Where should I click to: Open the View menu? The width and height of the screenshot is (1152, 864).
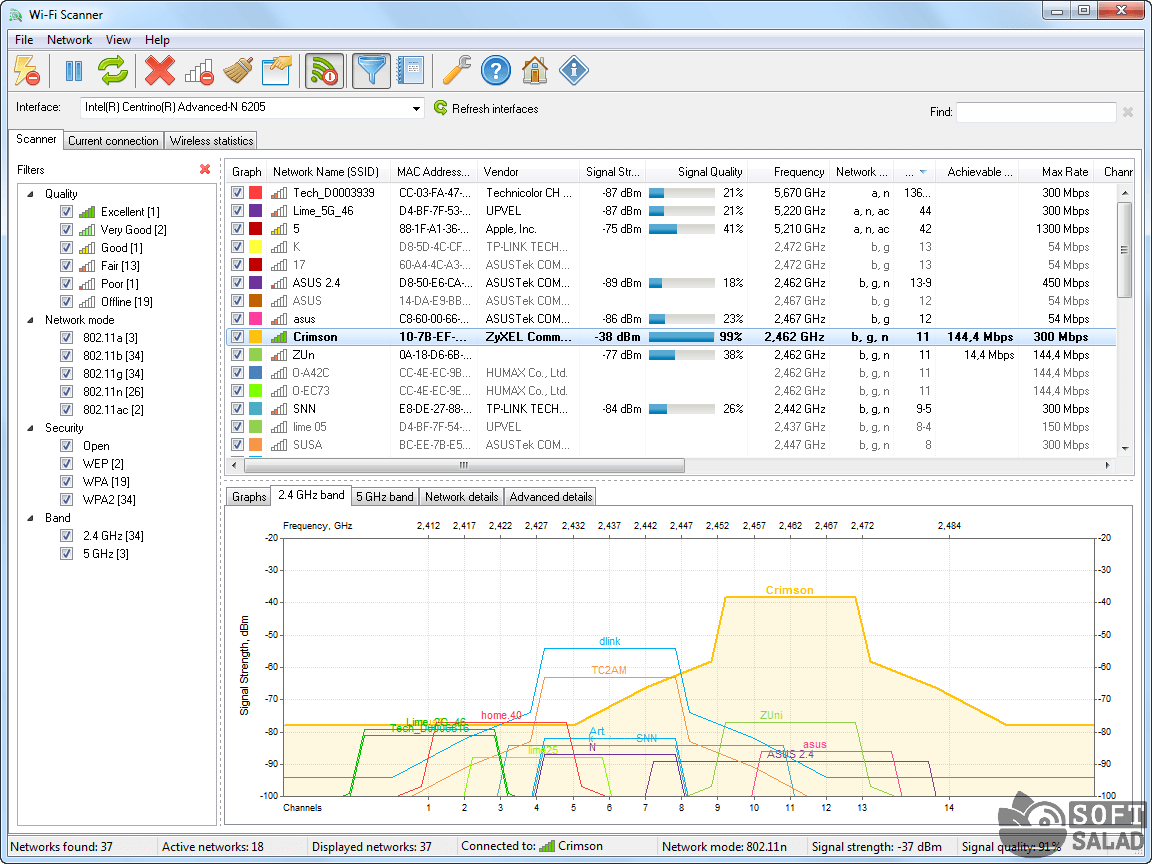[x=118, y=40]
